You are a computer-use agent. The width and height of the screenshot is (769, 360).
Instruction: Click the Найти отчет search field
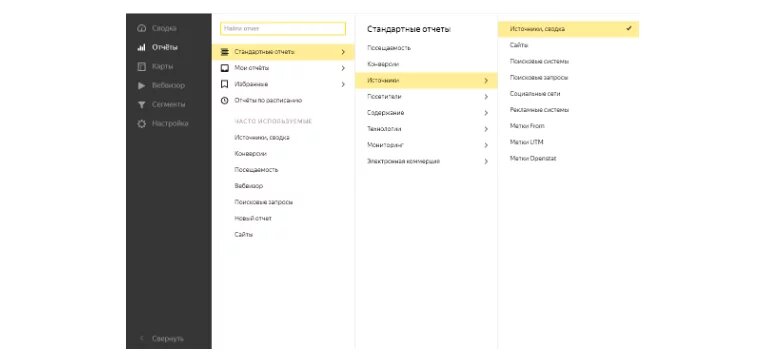(283, 29)
